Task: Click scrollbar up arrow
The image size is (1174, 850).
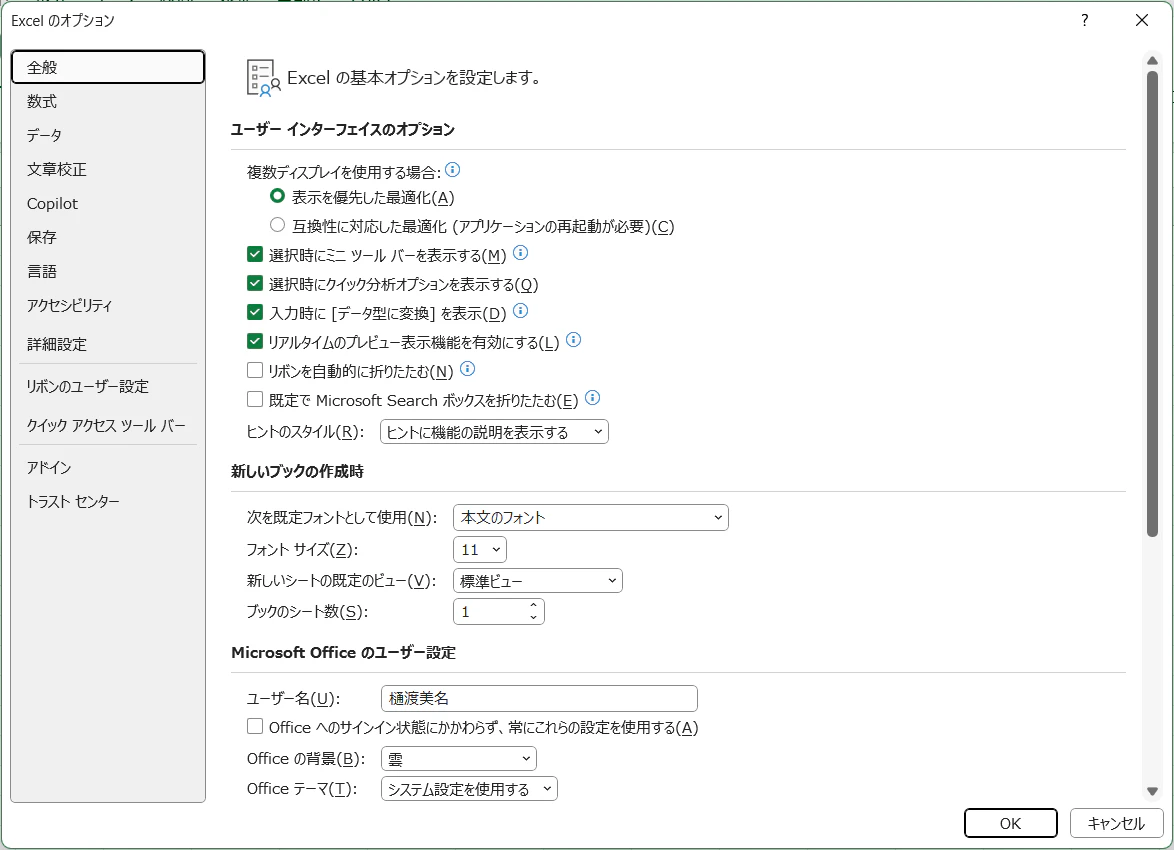Action: coord(1152,60)
